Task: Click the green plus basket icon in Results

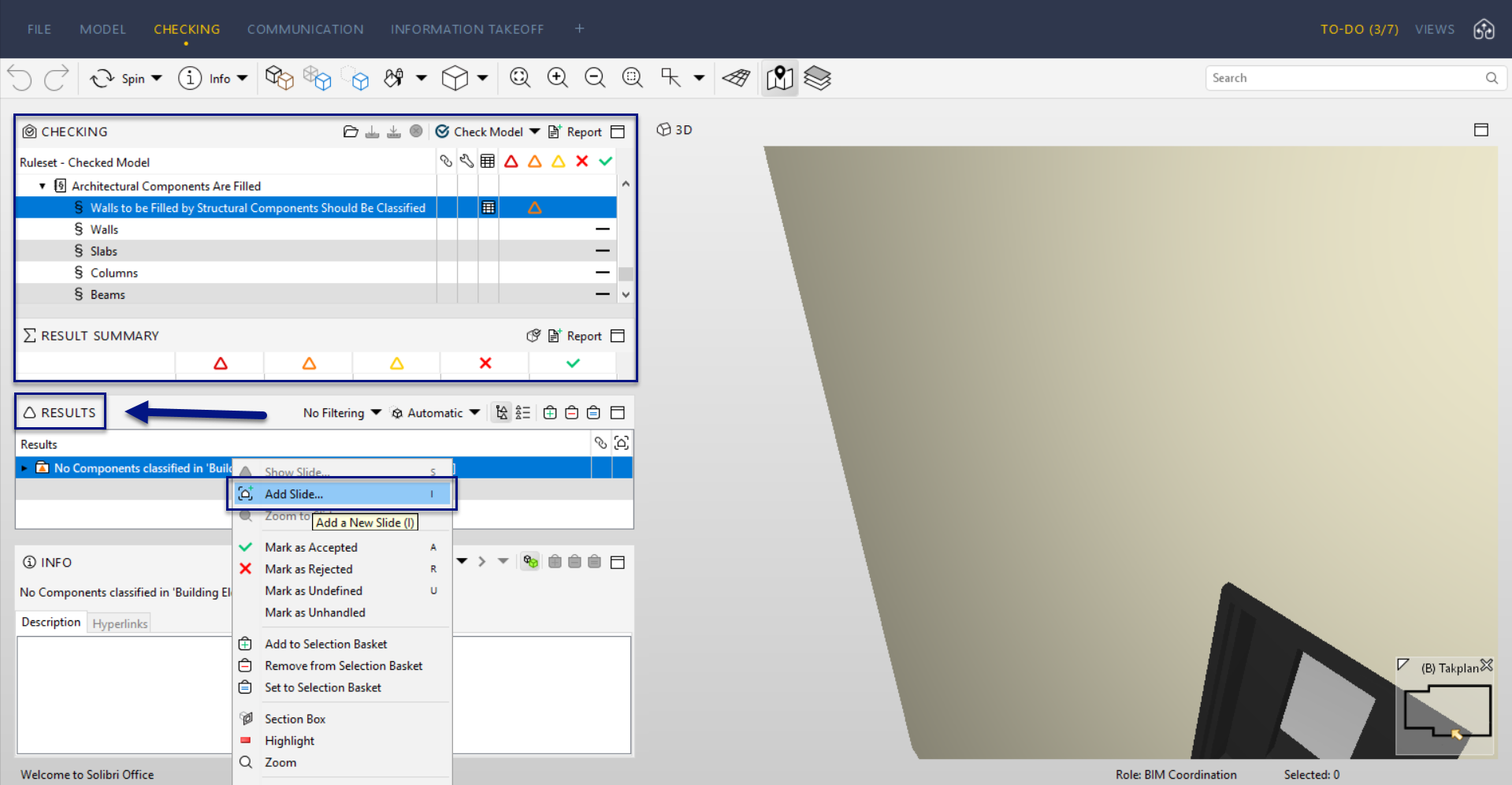Action: pos(550,413)
